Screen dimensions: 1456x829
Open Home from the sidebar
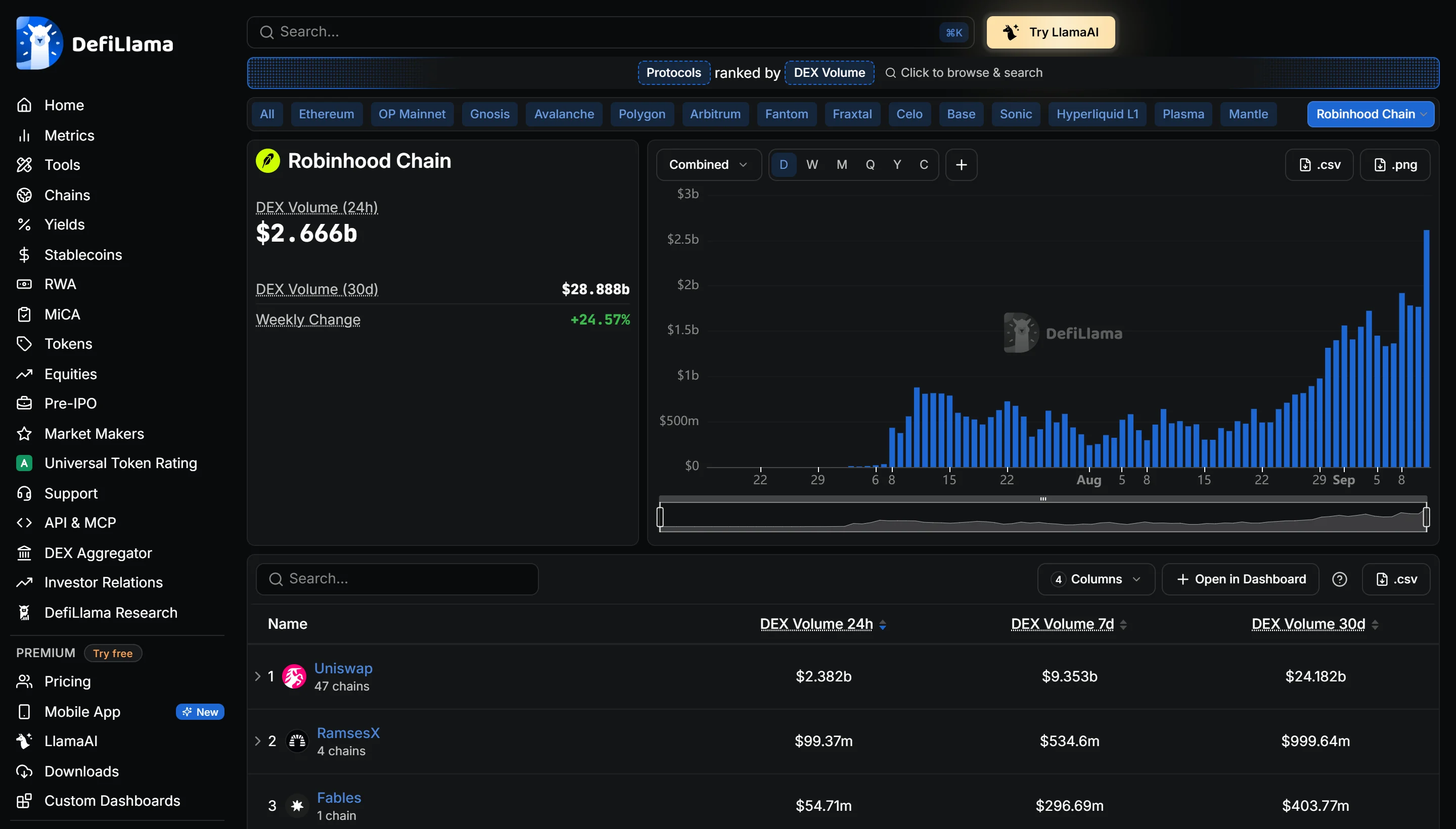64,105
